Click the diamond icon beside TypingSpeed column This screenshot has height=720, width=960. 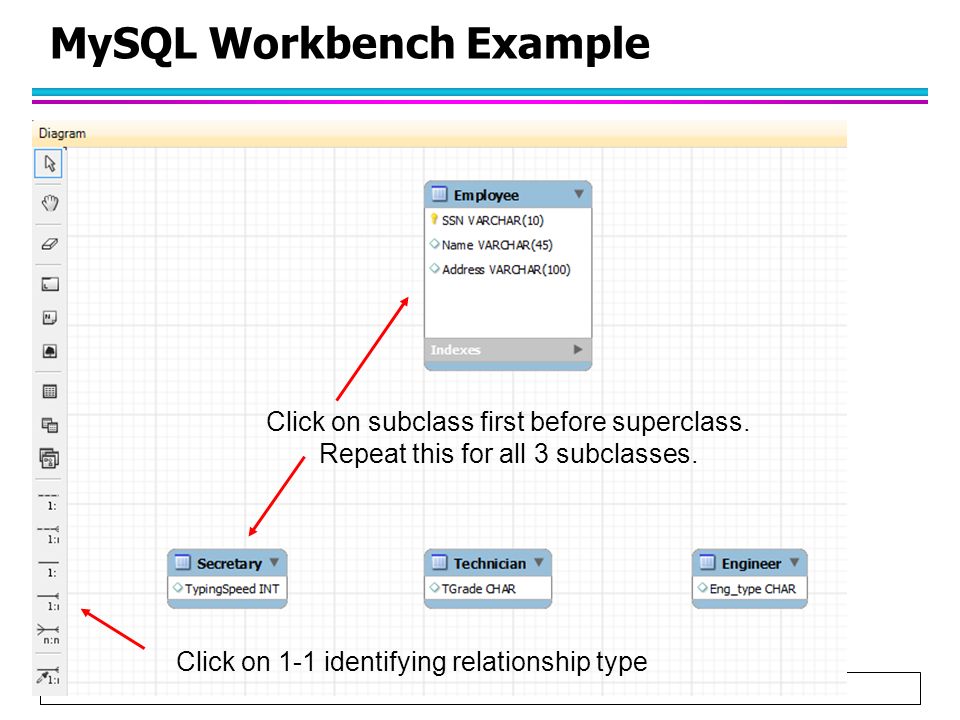click(178, 588)
